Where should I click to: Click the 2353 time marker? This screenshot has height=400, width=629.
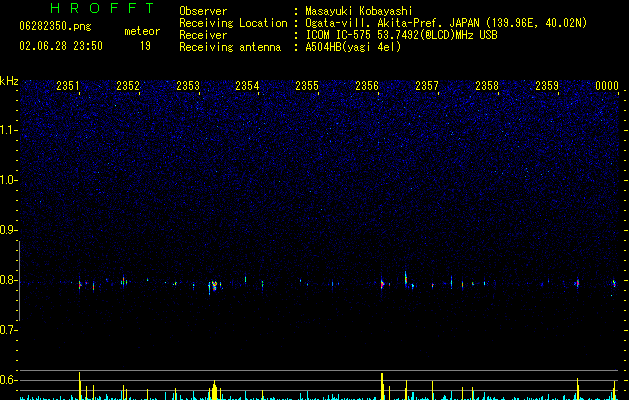(188, 86)
